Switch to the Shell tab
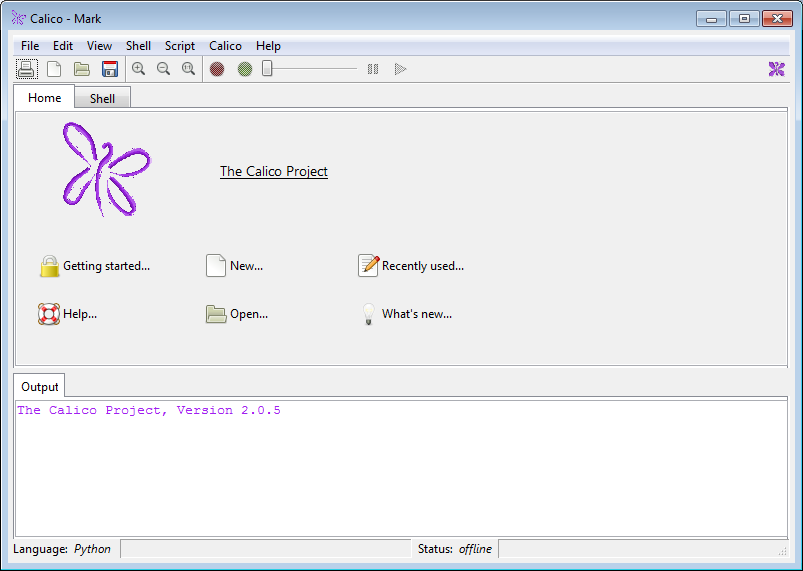The height and width of the screenshot is (571, 803). 102,98
